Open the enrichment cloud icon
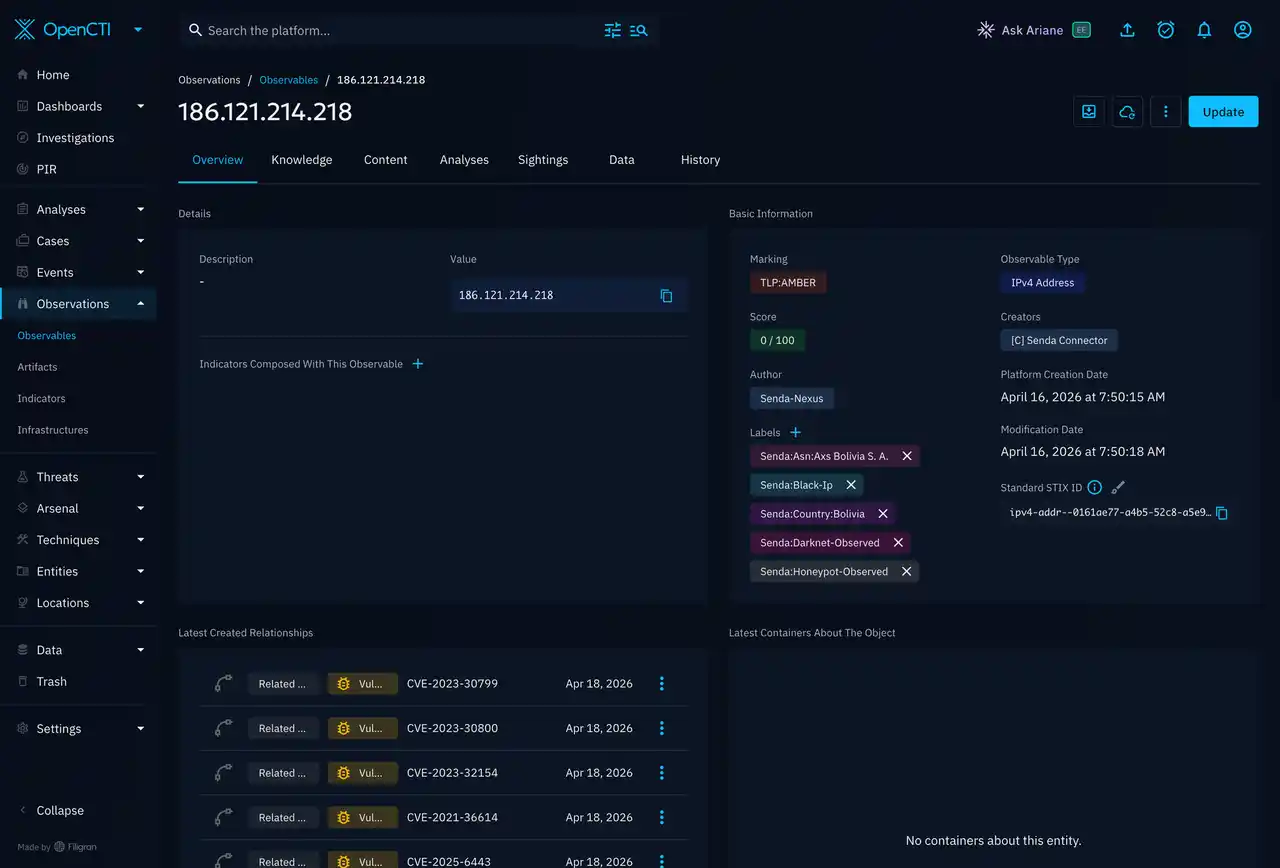This screenshot has height=868, width=1280. [x=1127, y=112]
